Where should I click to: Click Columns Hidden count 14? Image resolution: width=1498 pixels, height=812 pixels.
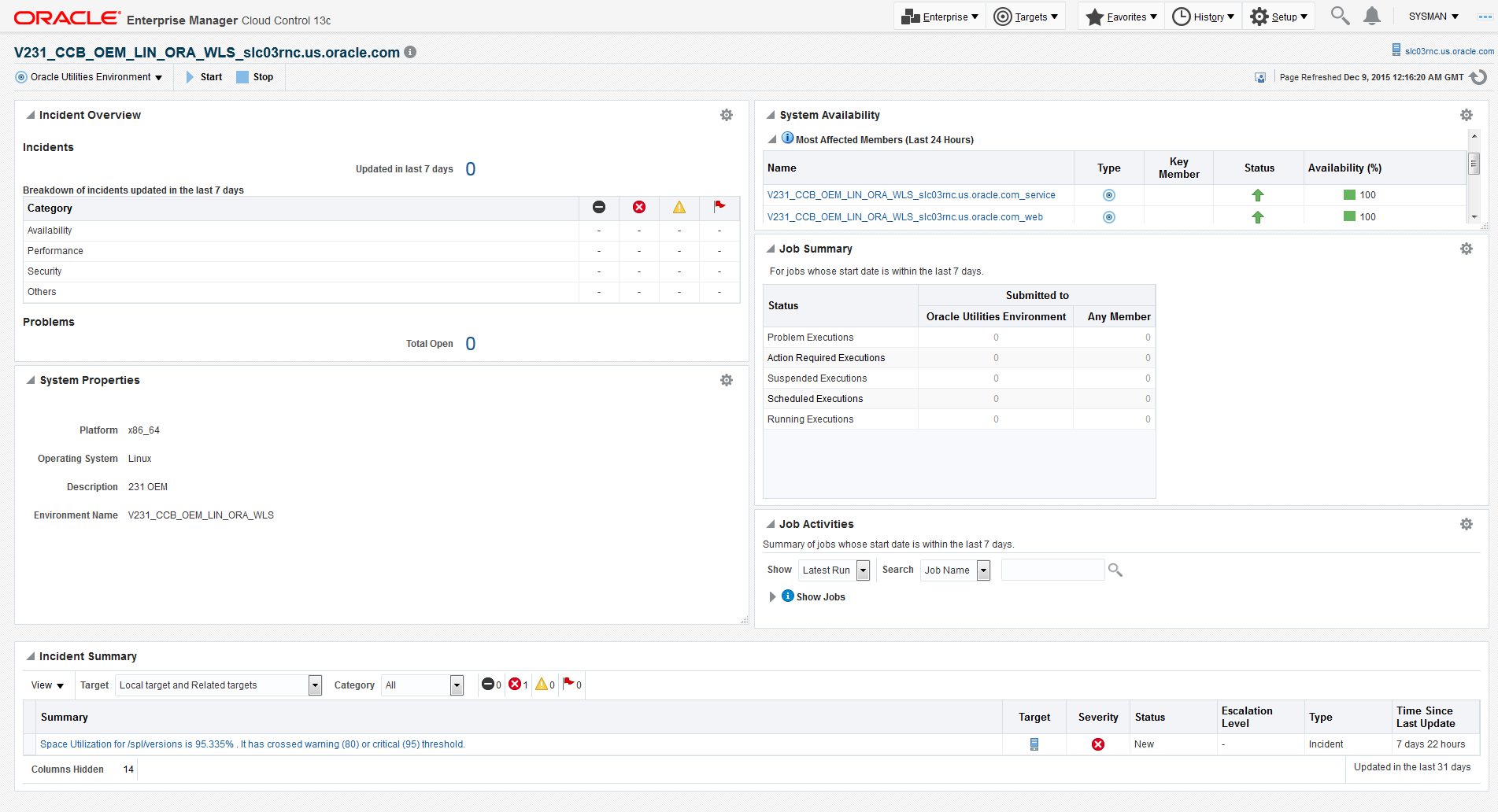pyautogui.click(x=128, y=770)
